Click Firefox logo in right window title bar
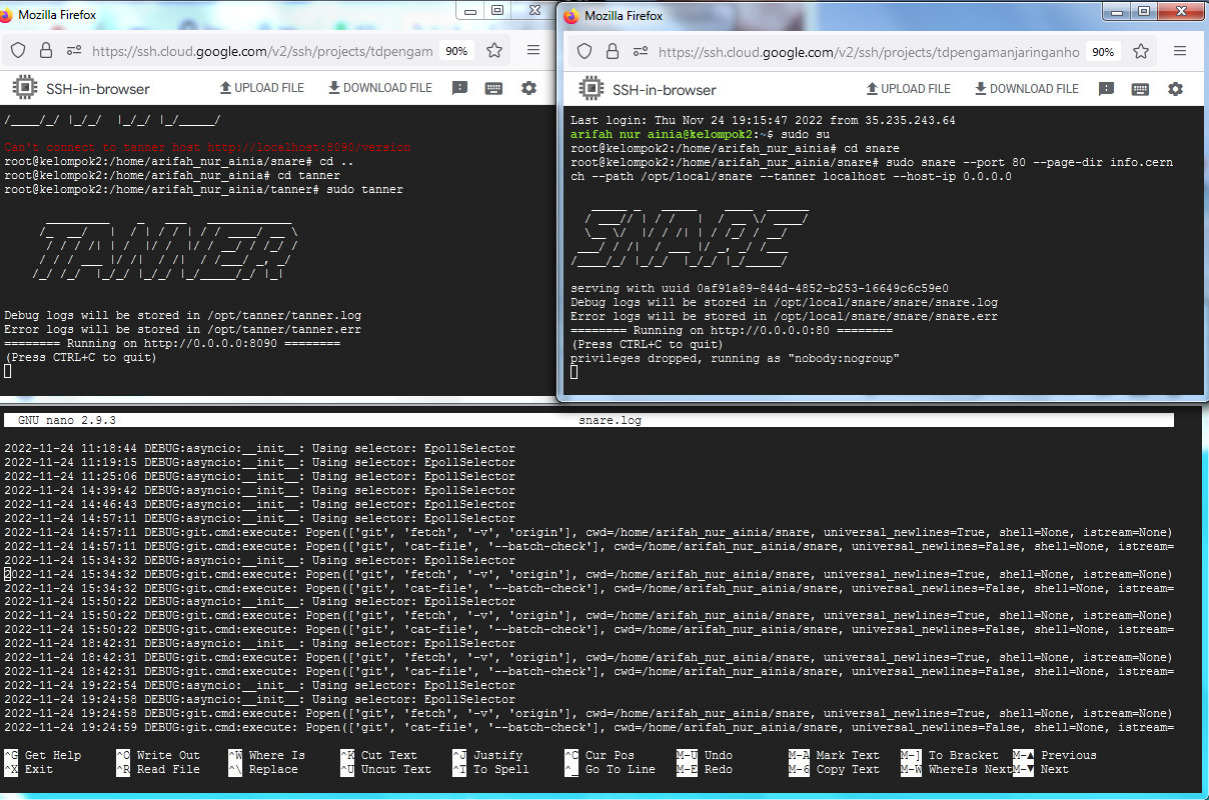The image size is (1209, 800). 572,16
